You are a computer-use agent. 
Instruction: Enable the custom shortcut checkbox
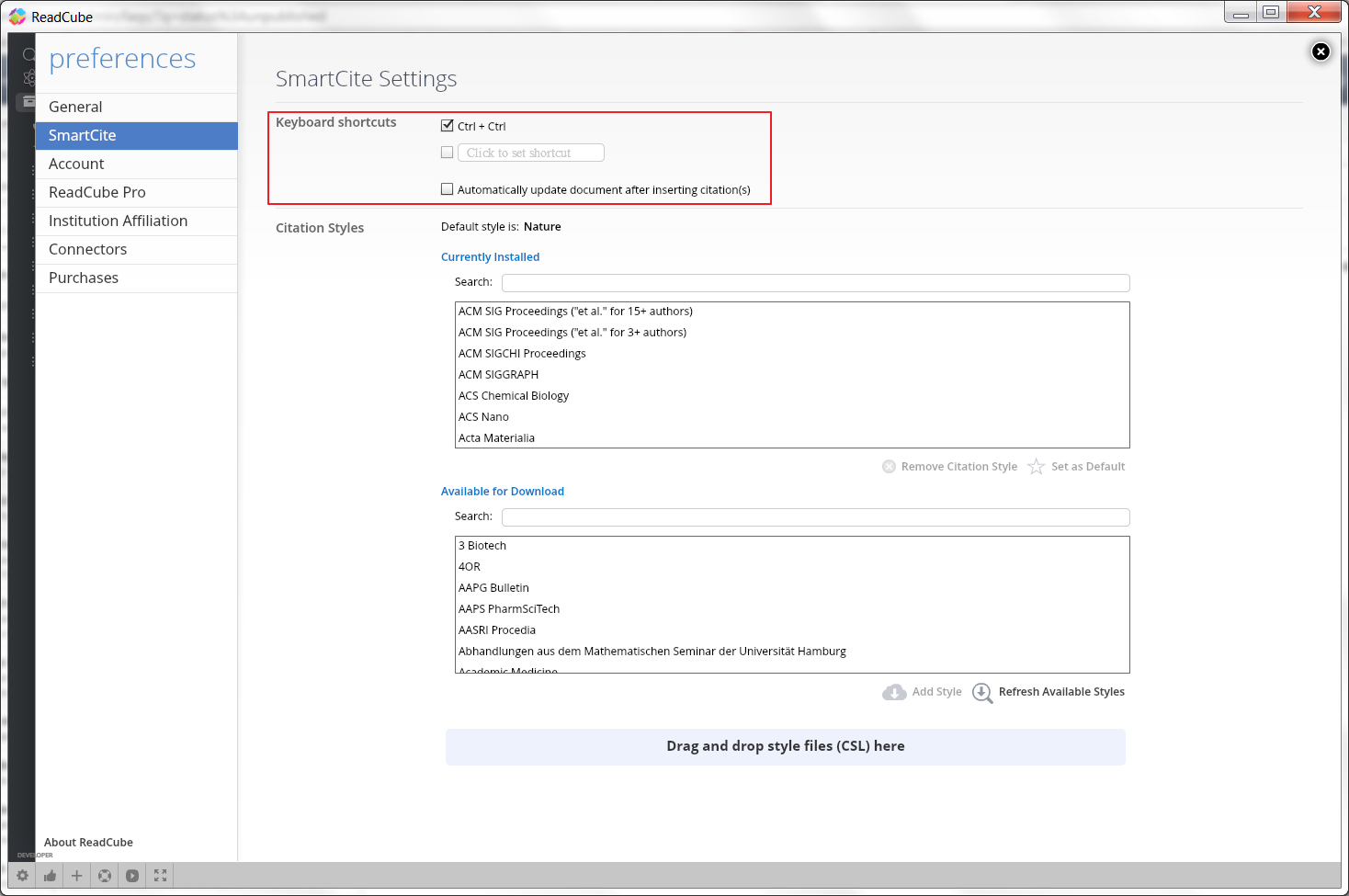448,153
